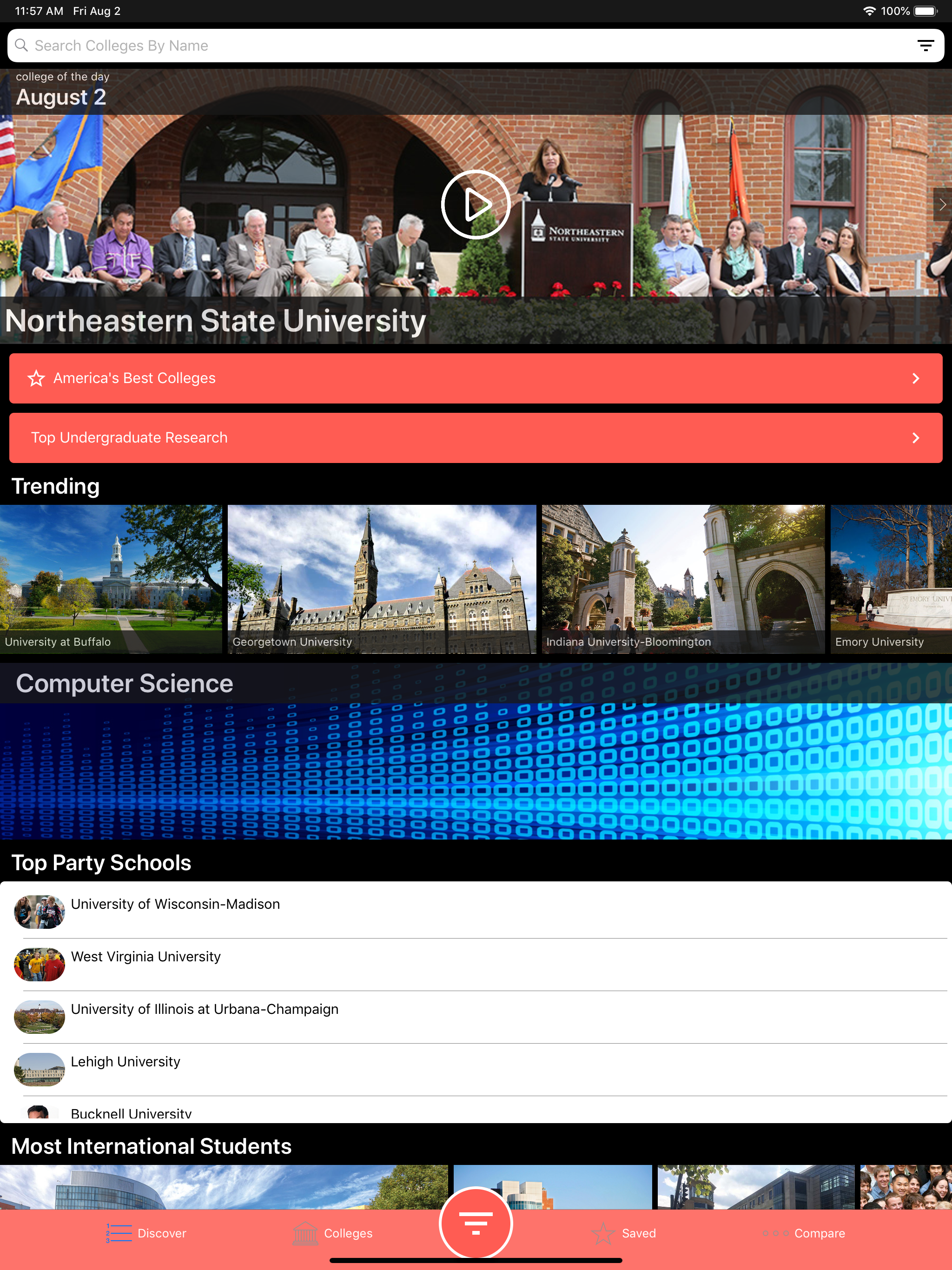This screenshot has height=1270, width=952.
Task: Tap Illinois Urbana-Champaign avatar photo
Action: pyautogui.click(x=39, y=1018)
